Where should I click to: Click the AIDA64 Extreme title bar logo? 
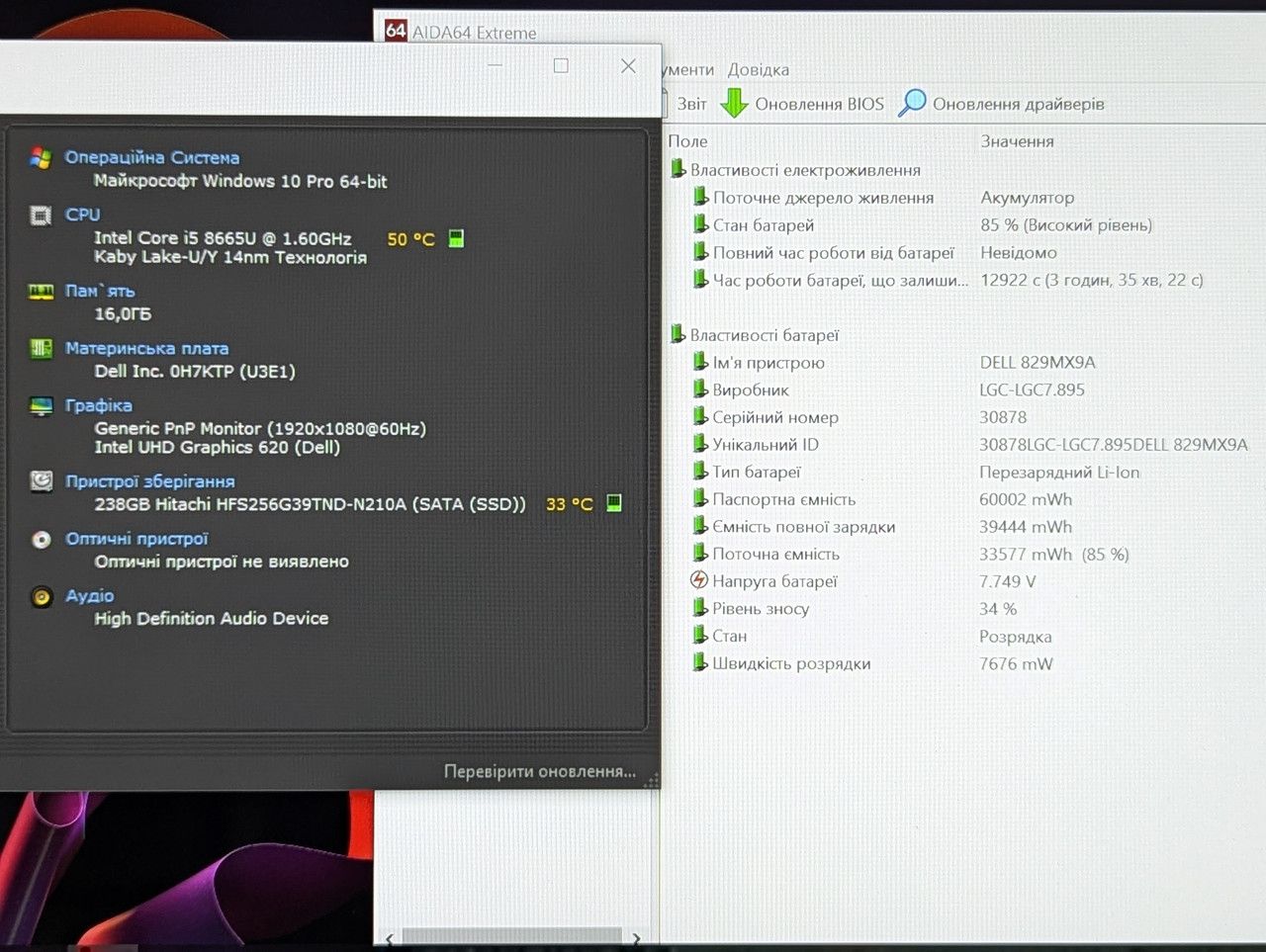click(x=396, y=31)
